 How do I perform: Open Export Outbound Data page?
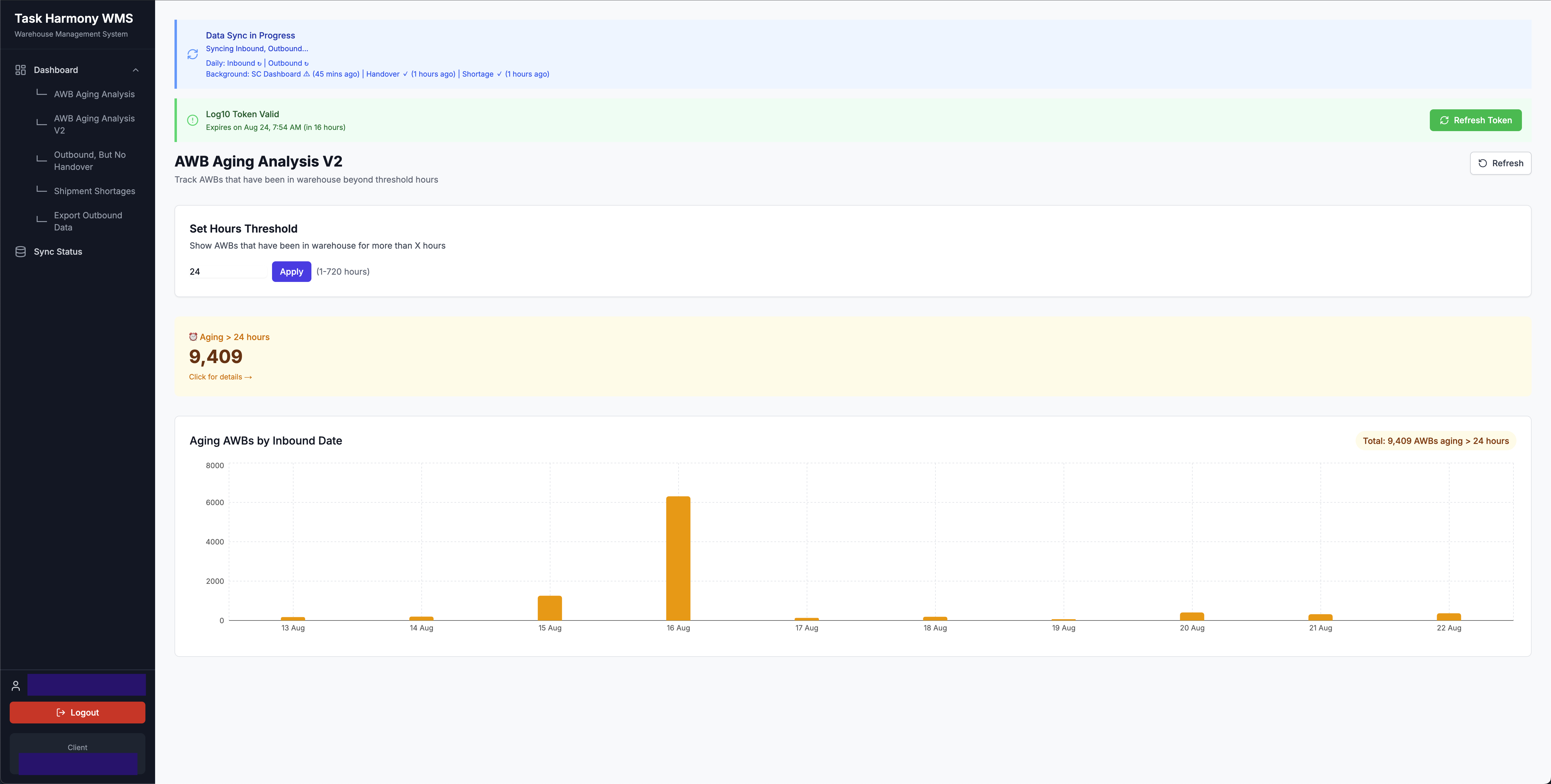(x=88, y=221)
